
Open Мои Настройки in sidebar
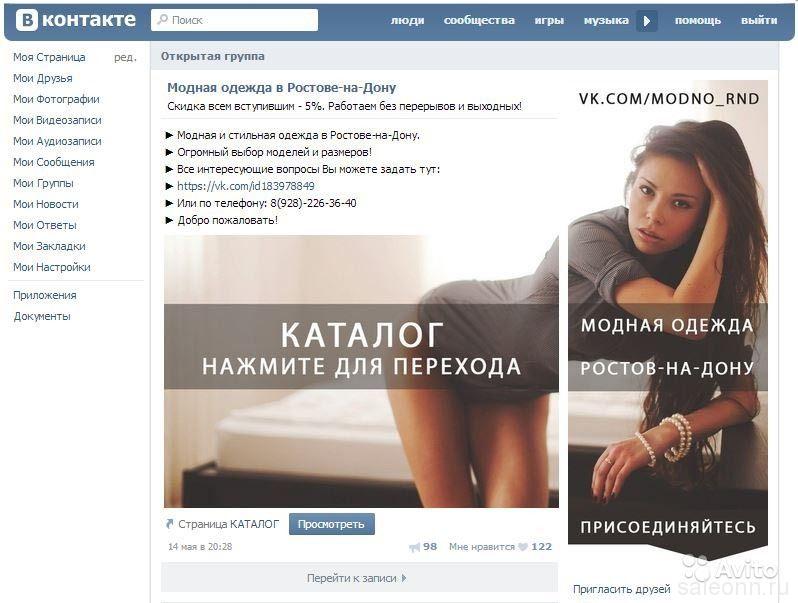[52, 267]
